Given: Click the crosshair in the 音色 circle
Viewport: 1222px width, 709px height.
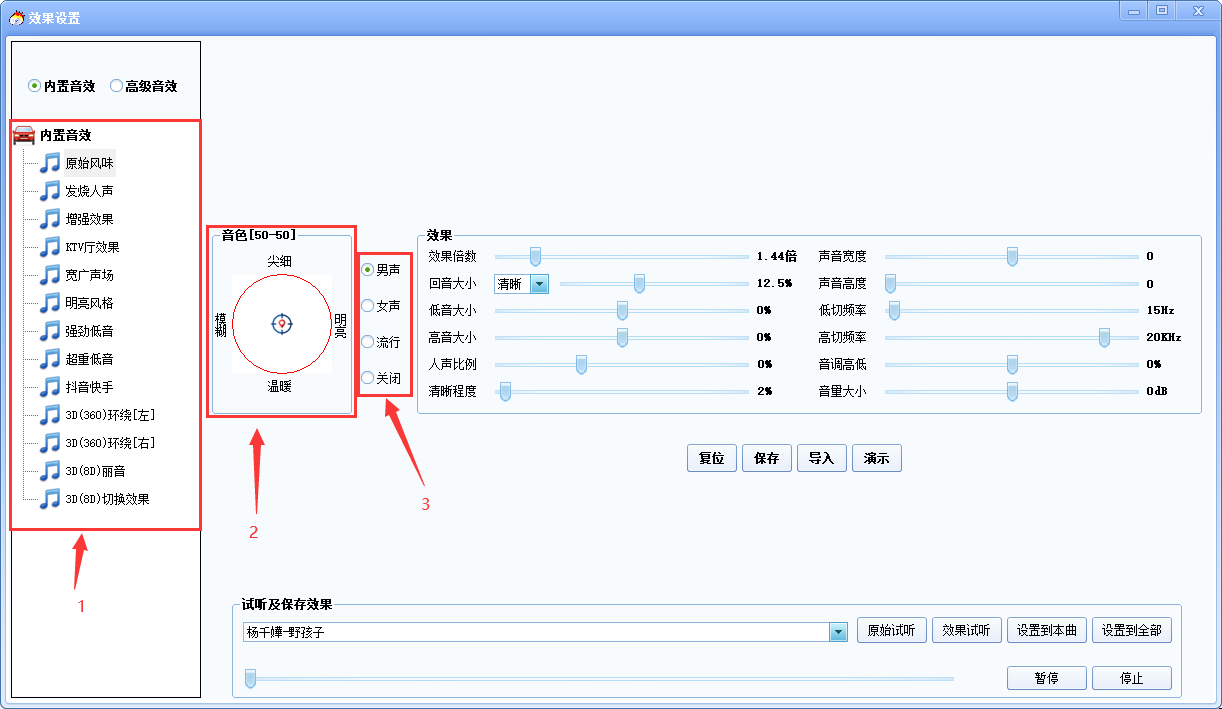Looking at the screenshot, I should [282, 323].
